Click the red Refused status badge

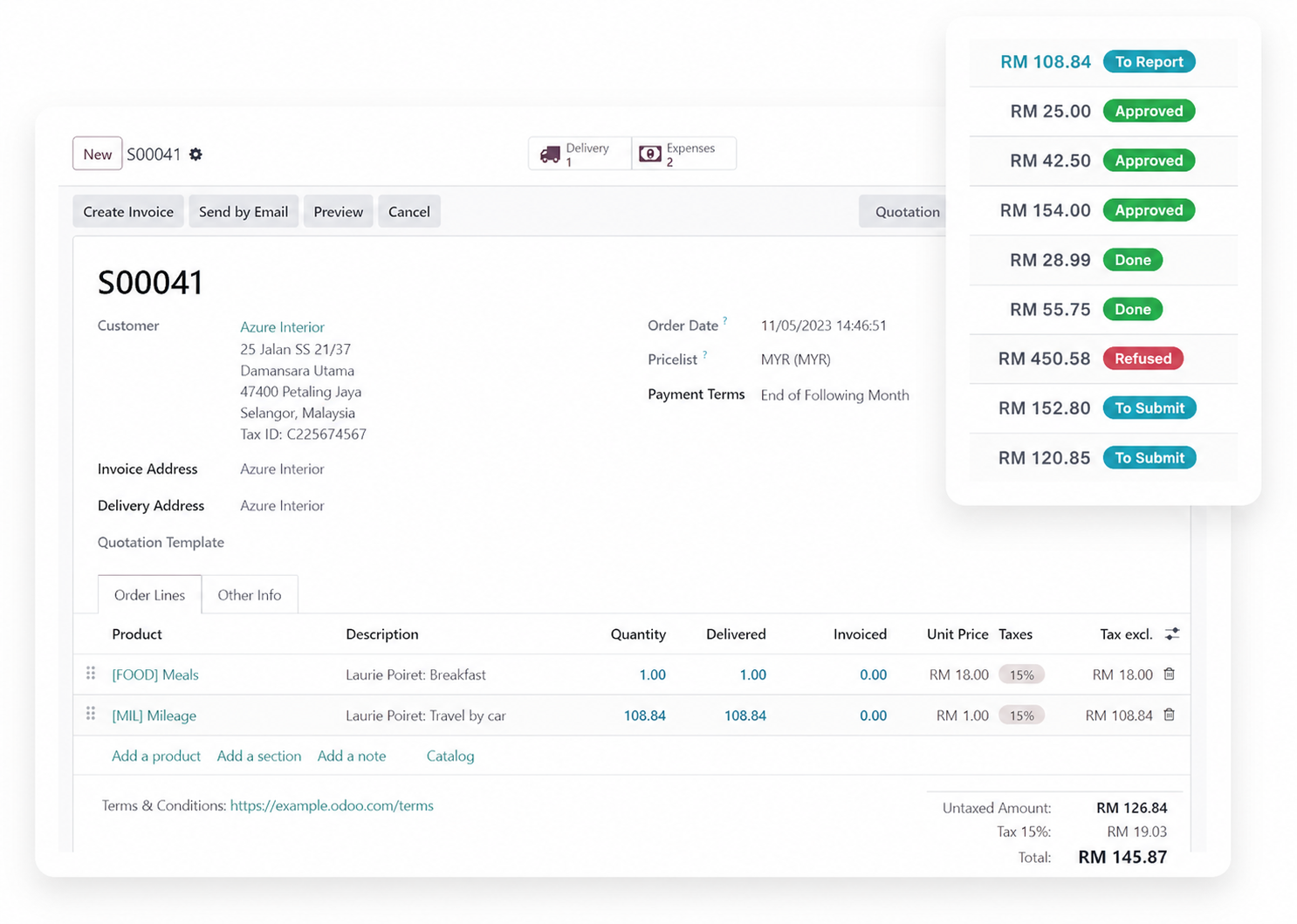tap(1143, 359)
